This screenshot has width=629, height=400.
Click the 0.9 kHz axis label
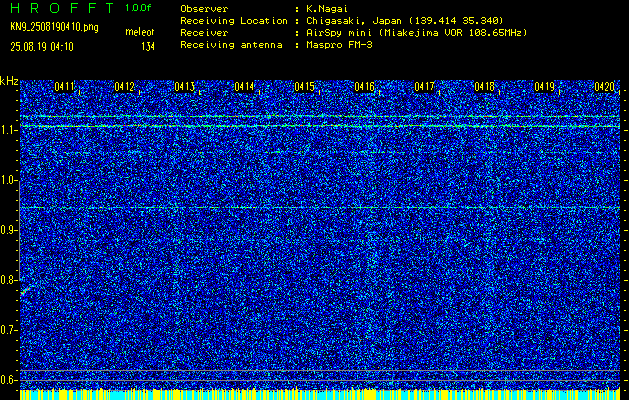tap(8, 230)
